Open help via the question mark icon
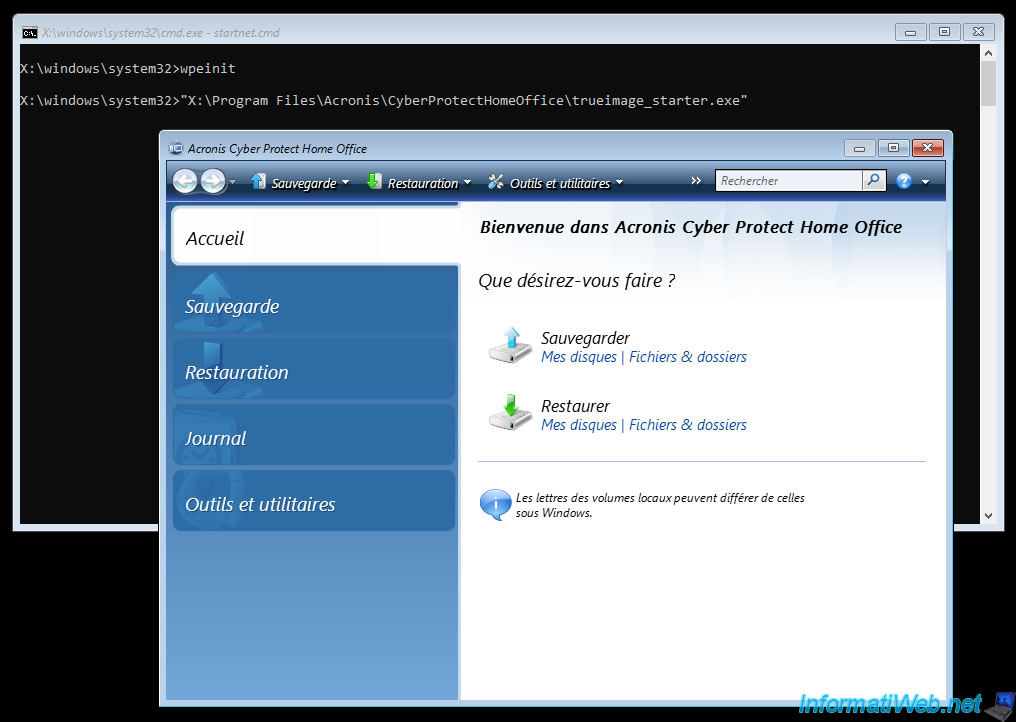This screenshot has height=722, width=1016. (904, 181)
